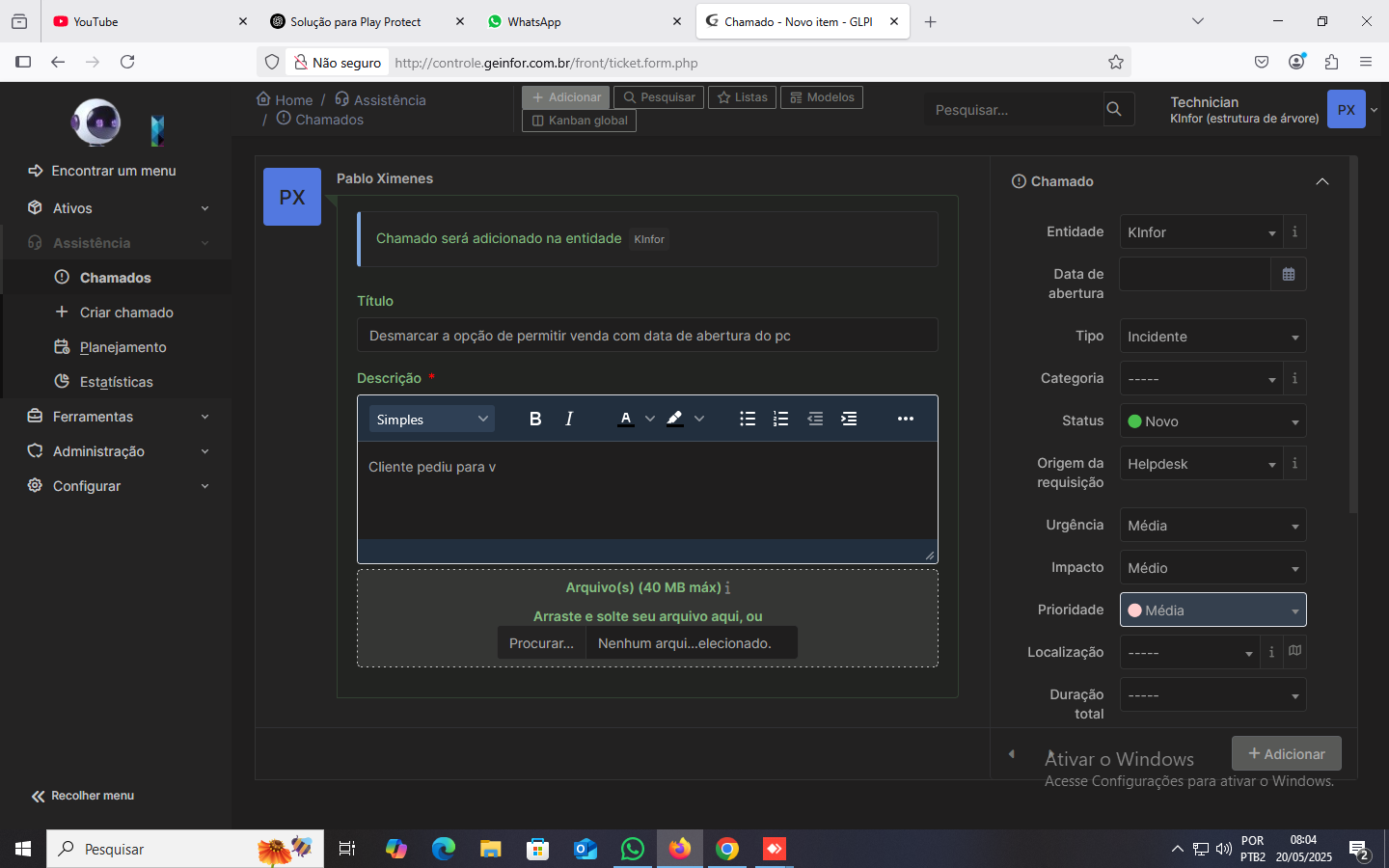This screenshot has width=1389, height=868.
Task: Insert a bulleted list
Action: (748, 419)
